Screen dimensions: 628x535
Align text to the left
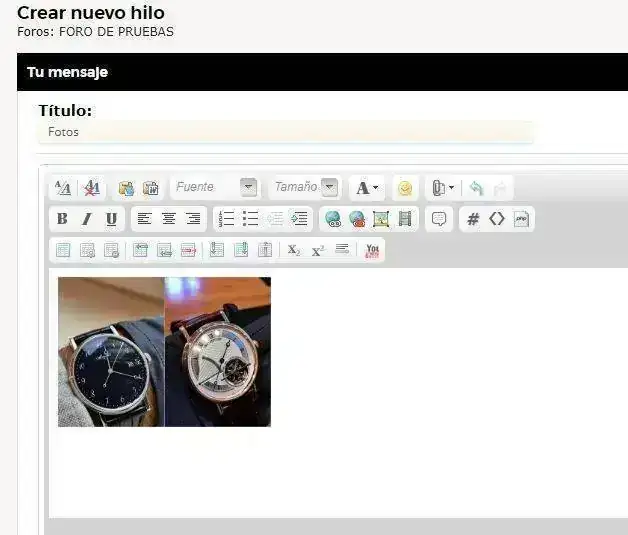[144, 219]
